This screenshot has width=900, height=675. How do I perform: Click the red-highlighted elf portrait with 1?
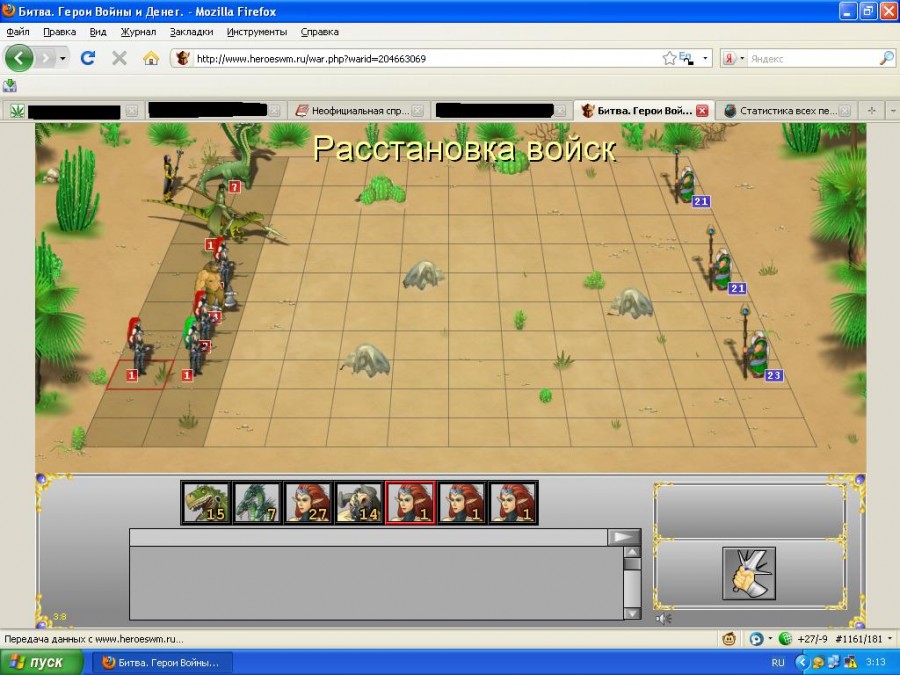(x=410, y=503)
